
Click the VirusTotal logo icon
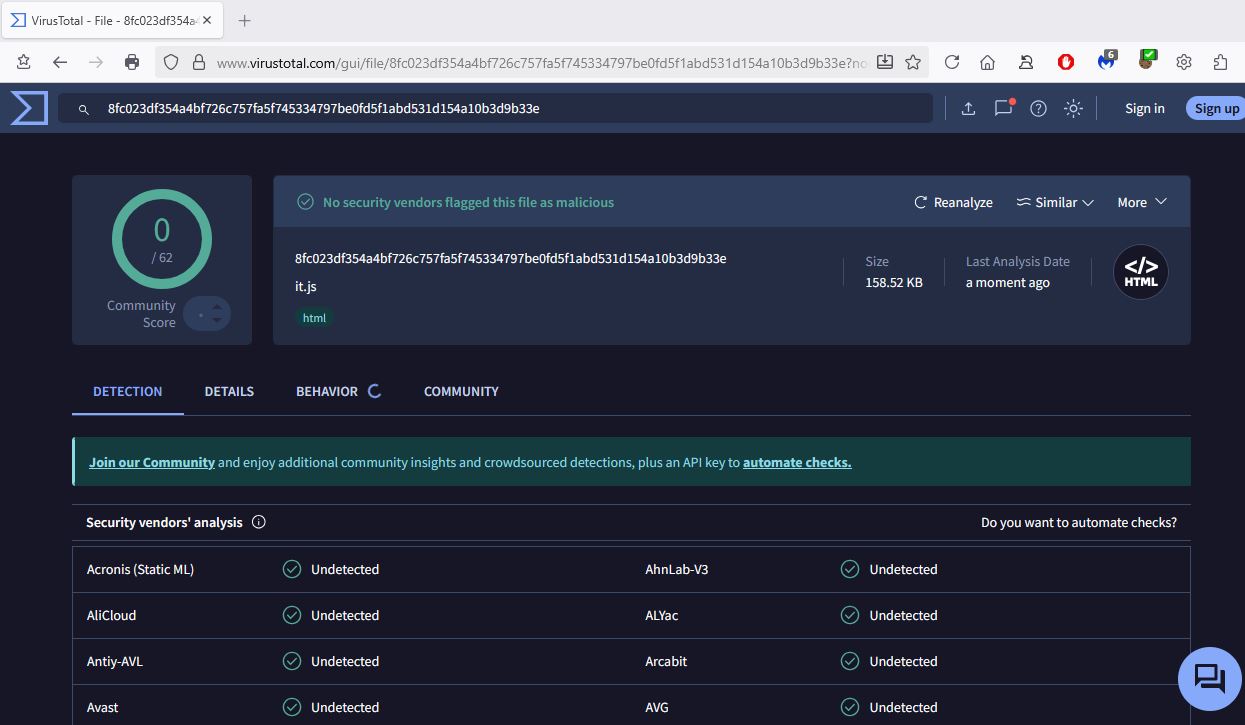click(x=29, y=108)
